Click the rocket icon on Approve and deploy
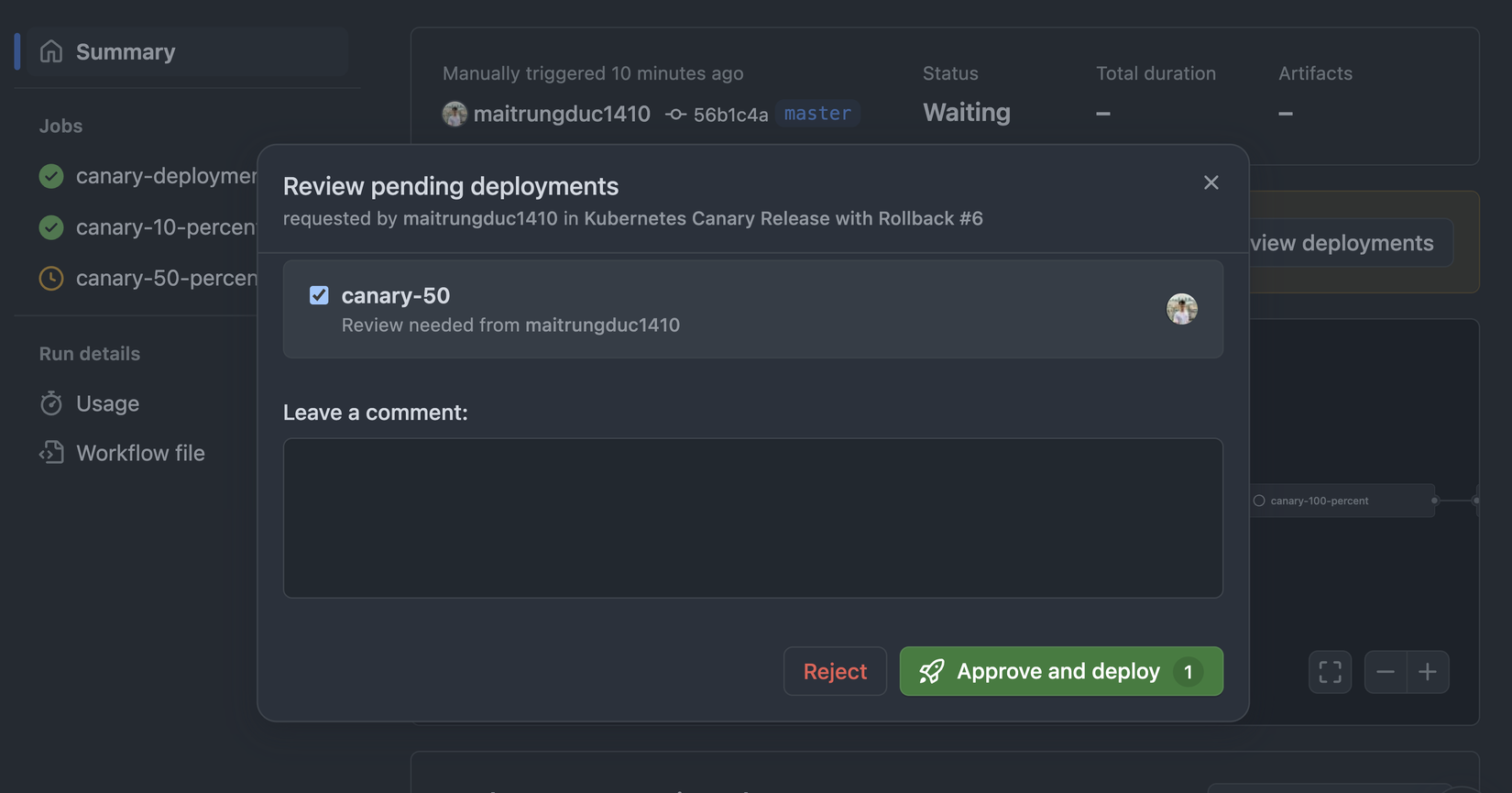Image resolution: width=1512 pixels, height=793 pixels. click(x=932, y=671)
